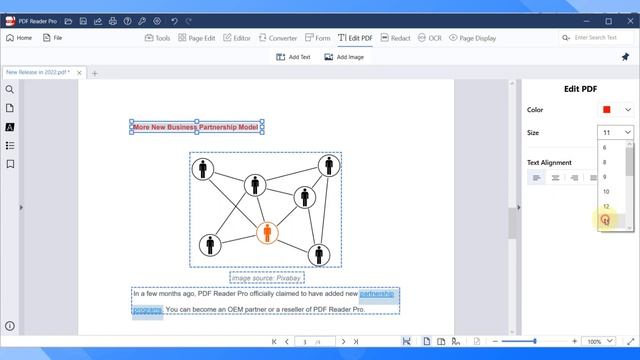Select the 'Image source: Pixabay' caption box
This screenshot has height=360, width=640.
[x=267, y=278]
